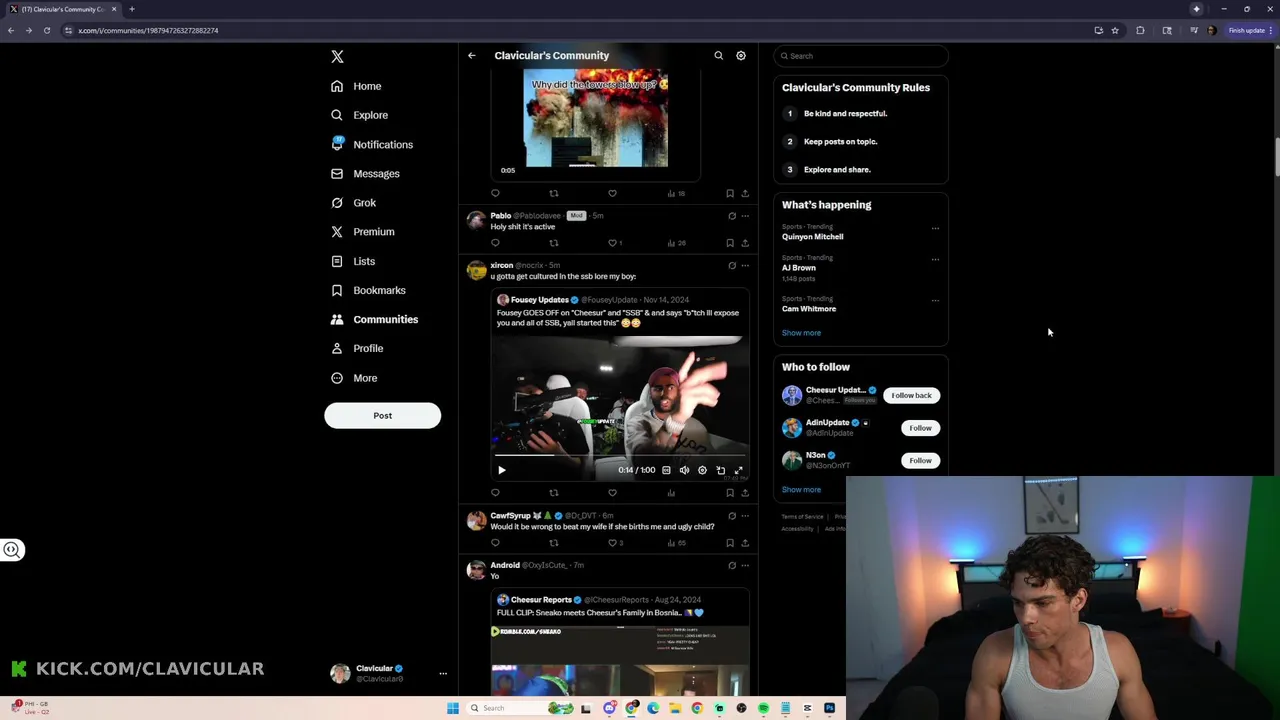Viewport: 1280px width, 720px height.
Task: Click Show more under What's happening
Action: 801,333
